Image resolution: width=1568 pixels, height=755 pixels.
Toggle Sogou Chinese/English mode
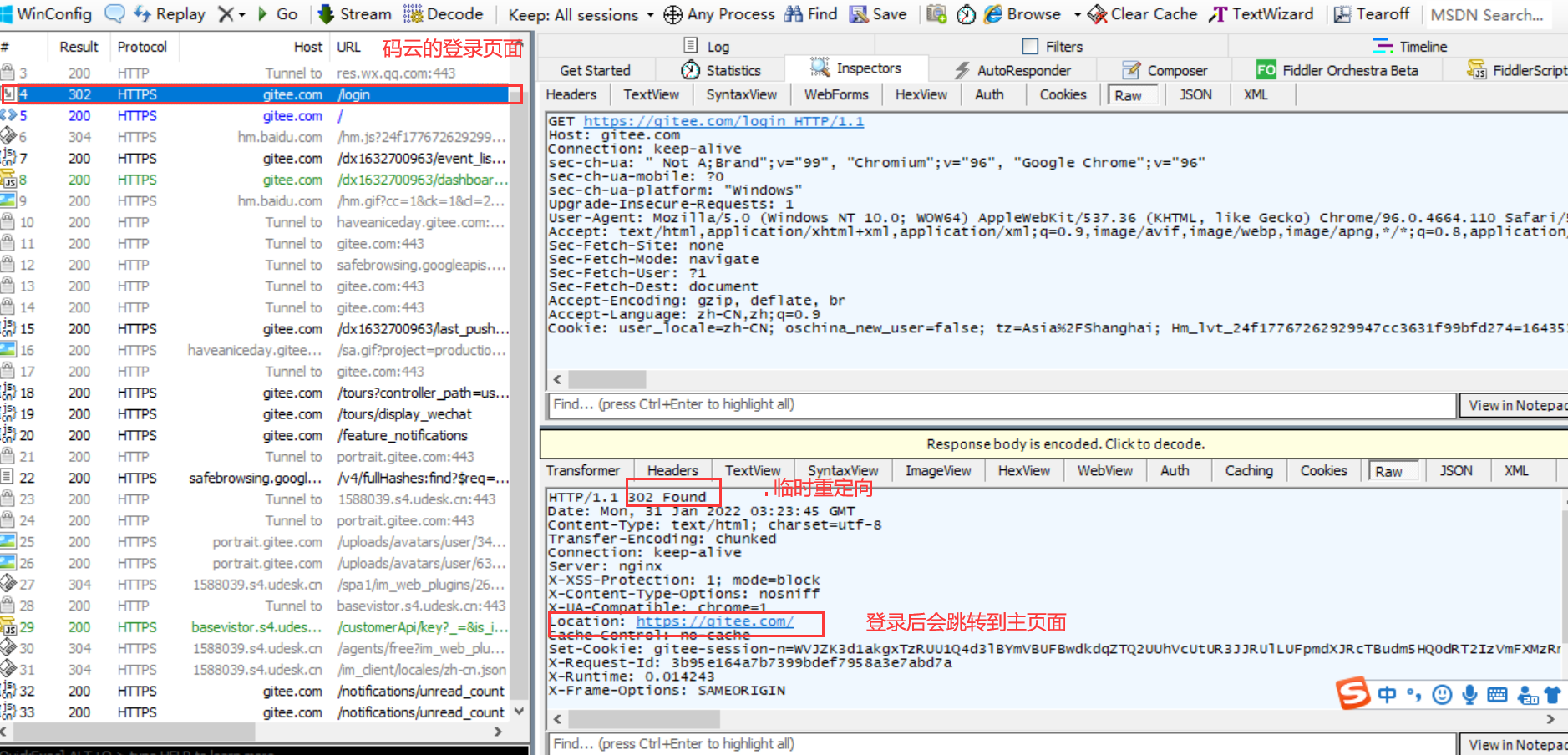[1387, 694]
